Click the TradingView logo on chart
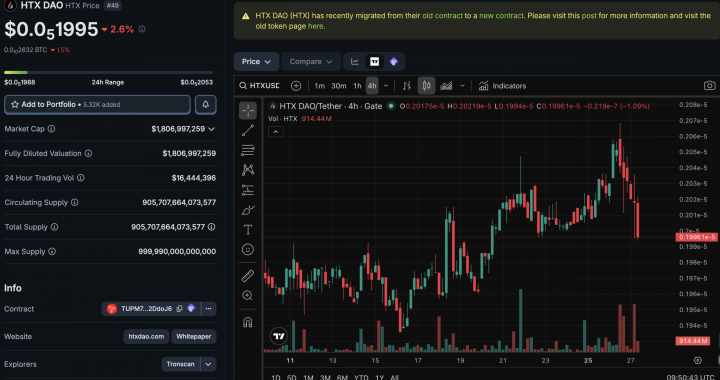720x380 pixels. (x=279, y=336)
